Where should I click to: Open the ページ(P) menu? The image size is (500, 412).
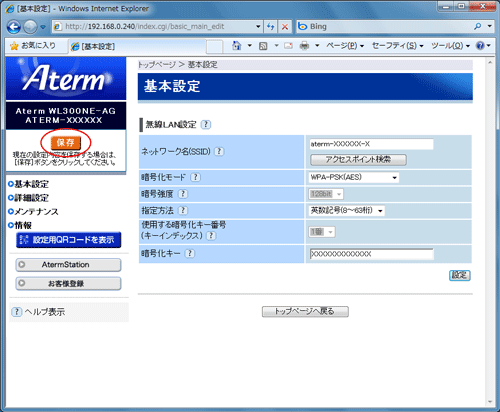tap(345, 45)
